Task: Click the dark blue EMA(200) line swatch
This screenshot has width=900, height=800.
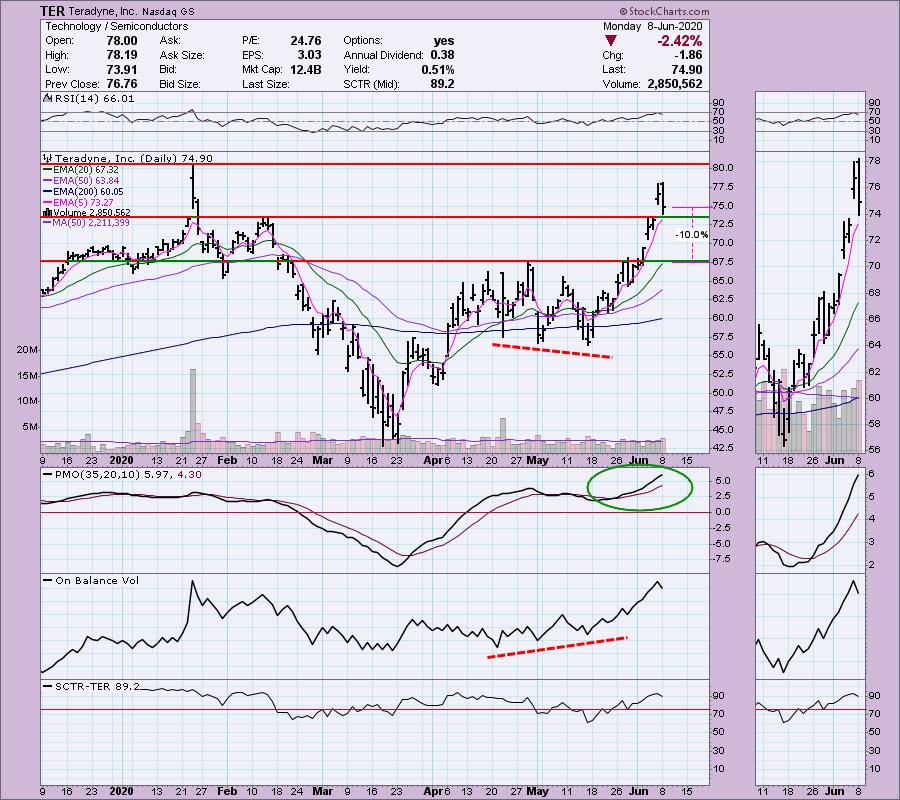Action: (x=47, y=192)
